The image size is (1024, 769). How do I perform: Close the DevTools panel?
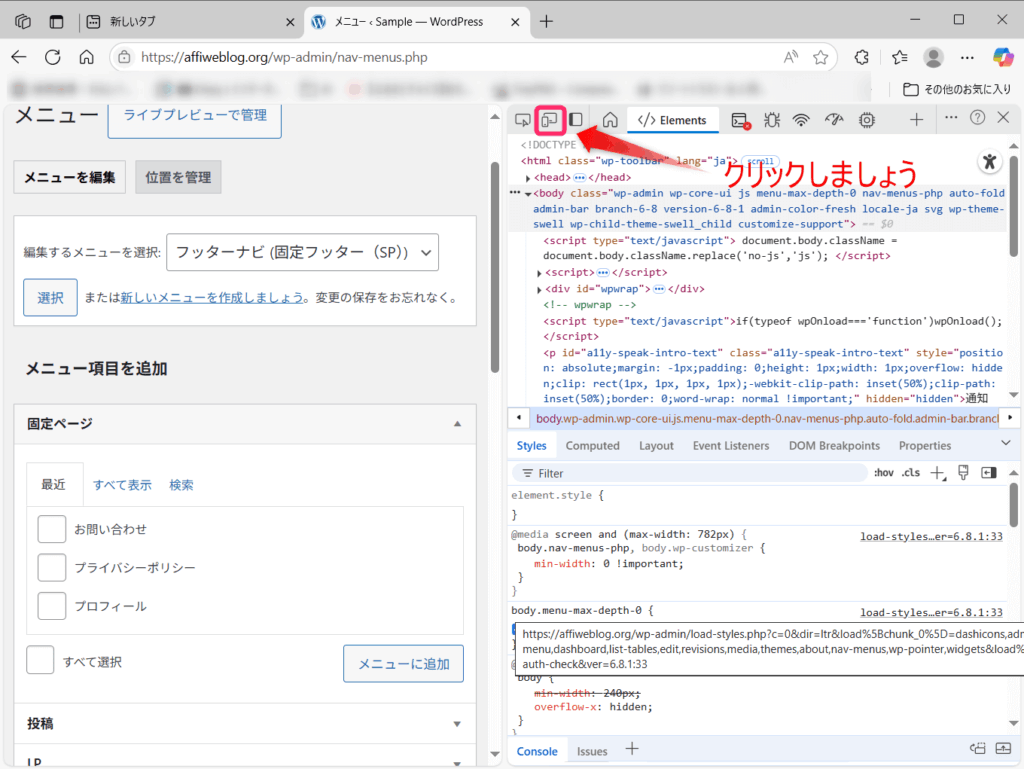pos(1003,118)
